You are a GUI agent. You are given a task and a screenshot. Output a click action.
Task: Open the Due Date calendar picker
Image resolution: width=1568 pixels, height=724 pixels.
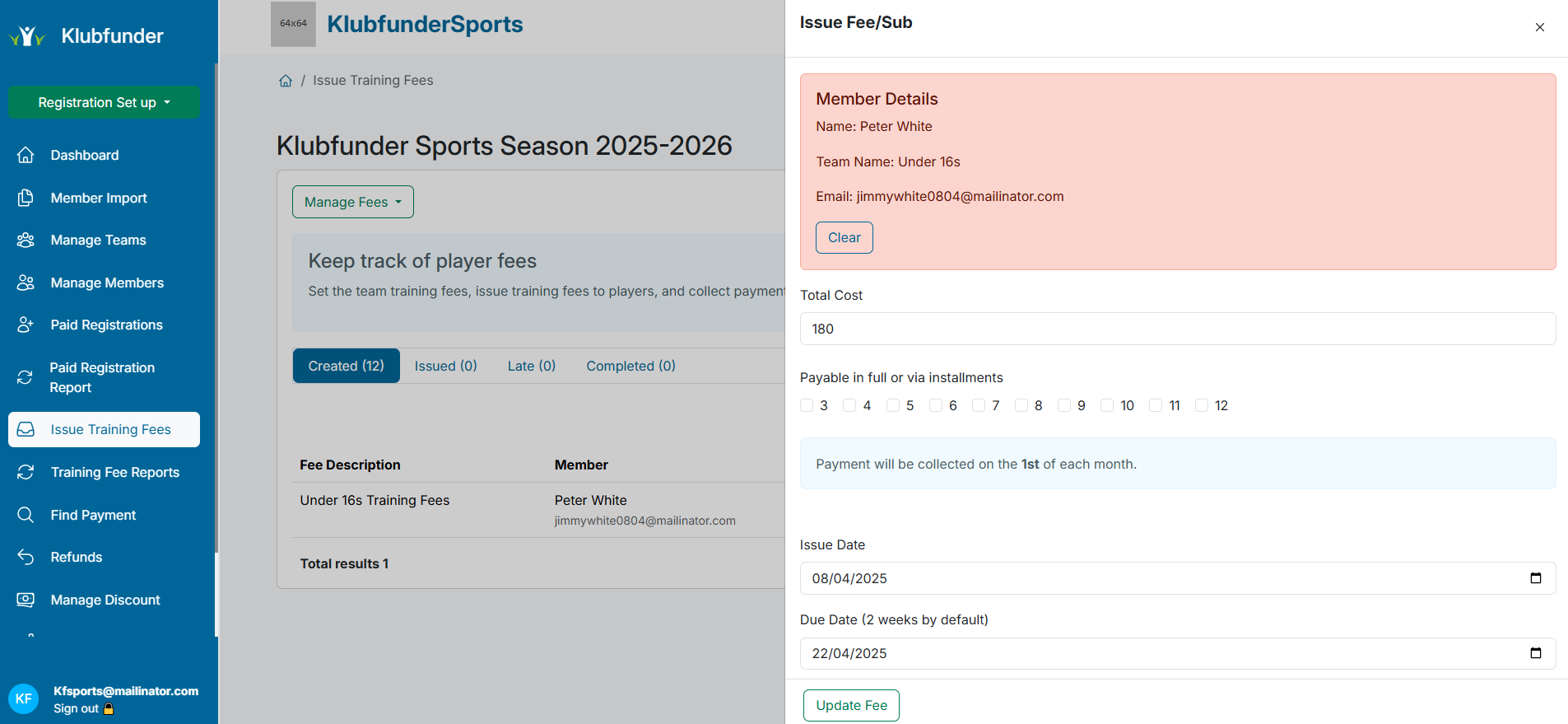click(x=1535, y=653)
